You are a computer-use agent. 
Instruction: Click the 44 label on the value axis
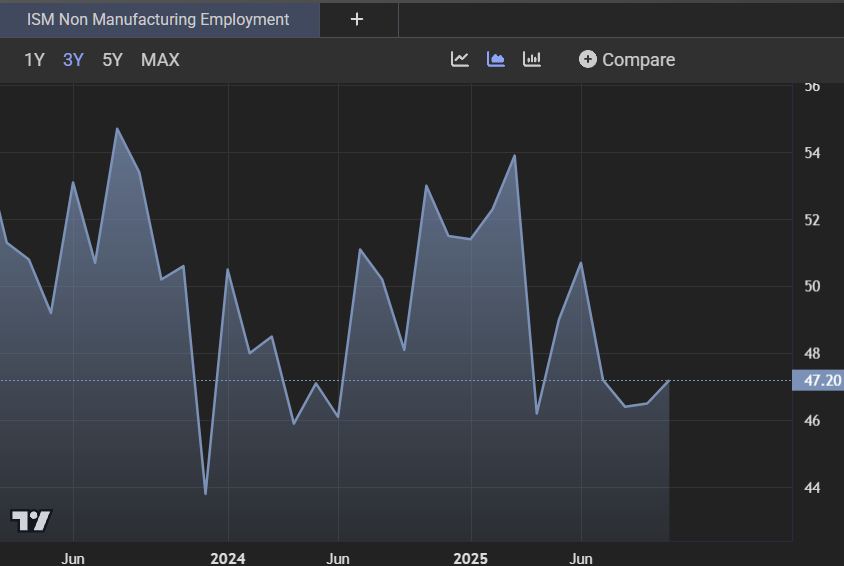(812, 488)
